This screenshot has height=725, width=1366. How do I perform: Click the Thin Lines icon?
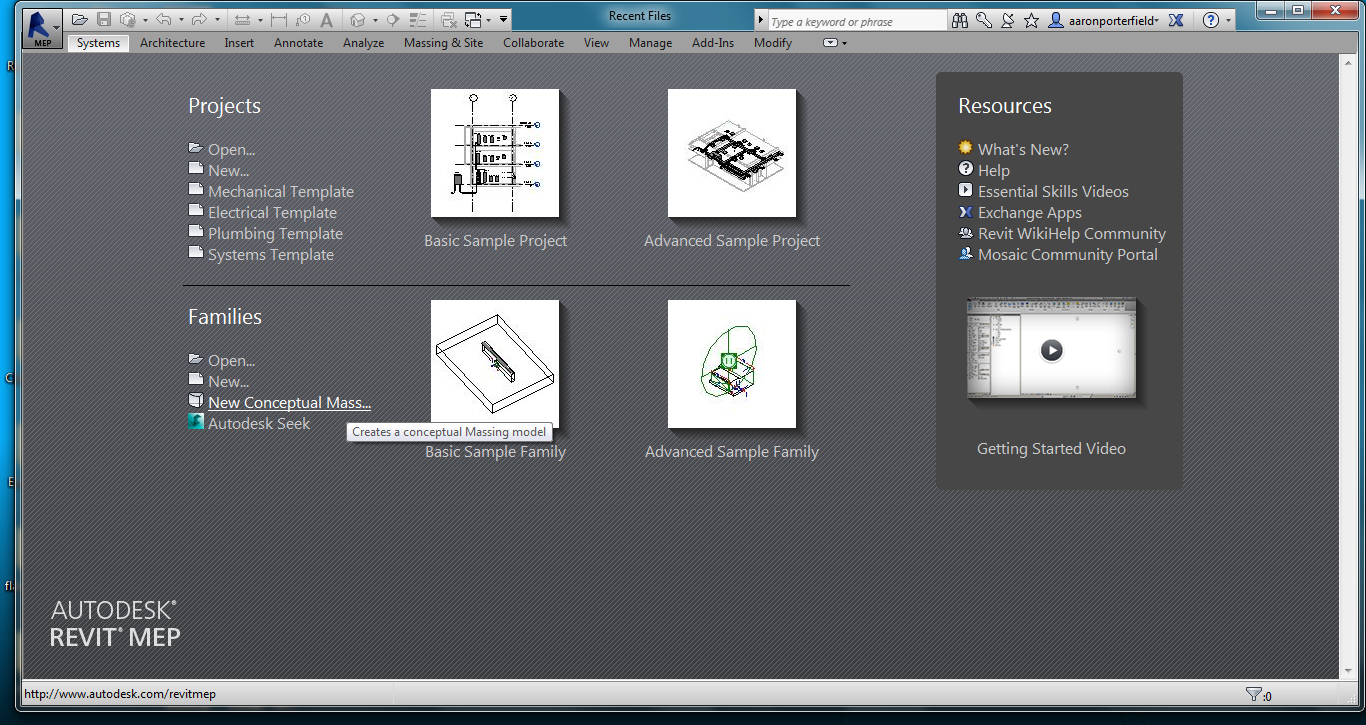coord(418,20)
